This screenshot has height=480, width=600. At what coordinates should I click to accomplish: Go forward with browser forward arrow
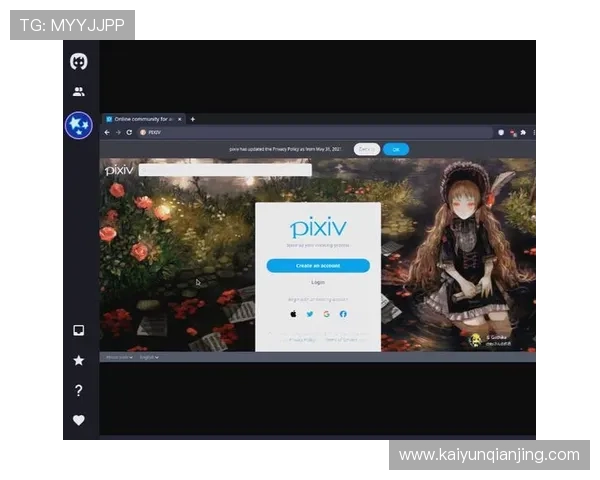coord(118,132)
